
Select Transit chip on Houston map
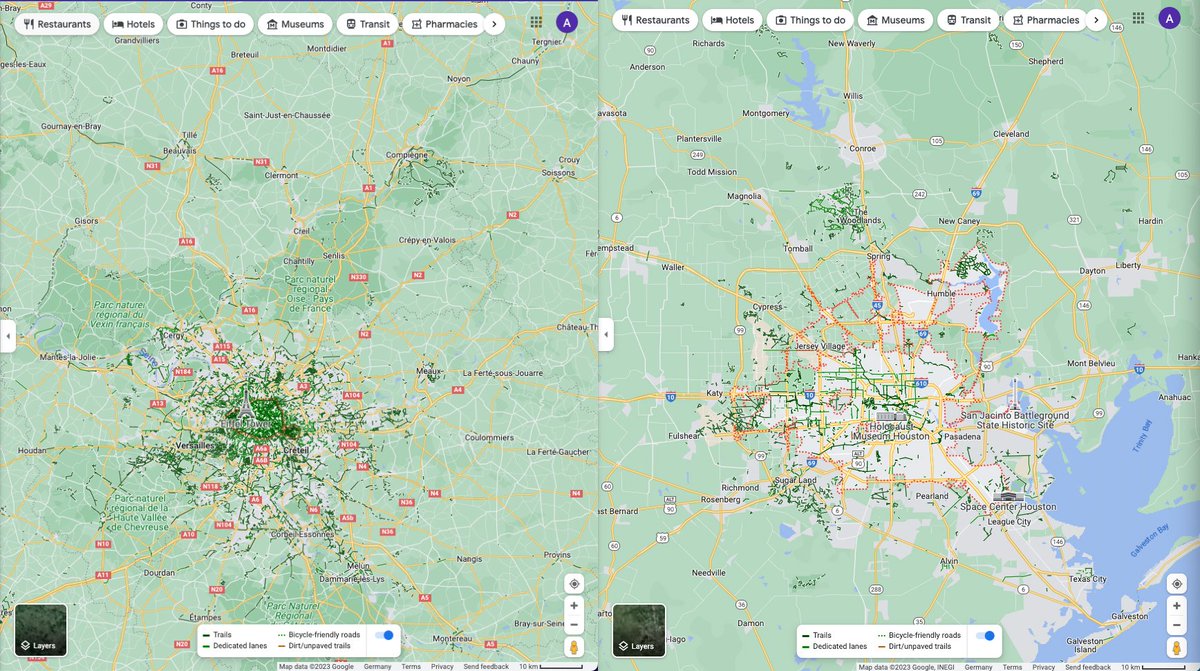coord(967,20)
